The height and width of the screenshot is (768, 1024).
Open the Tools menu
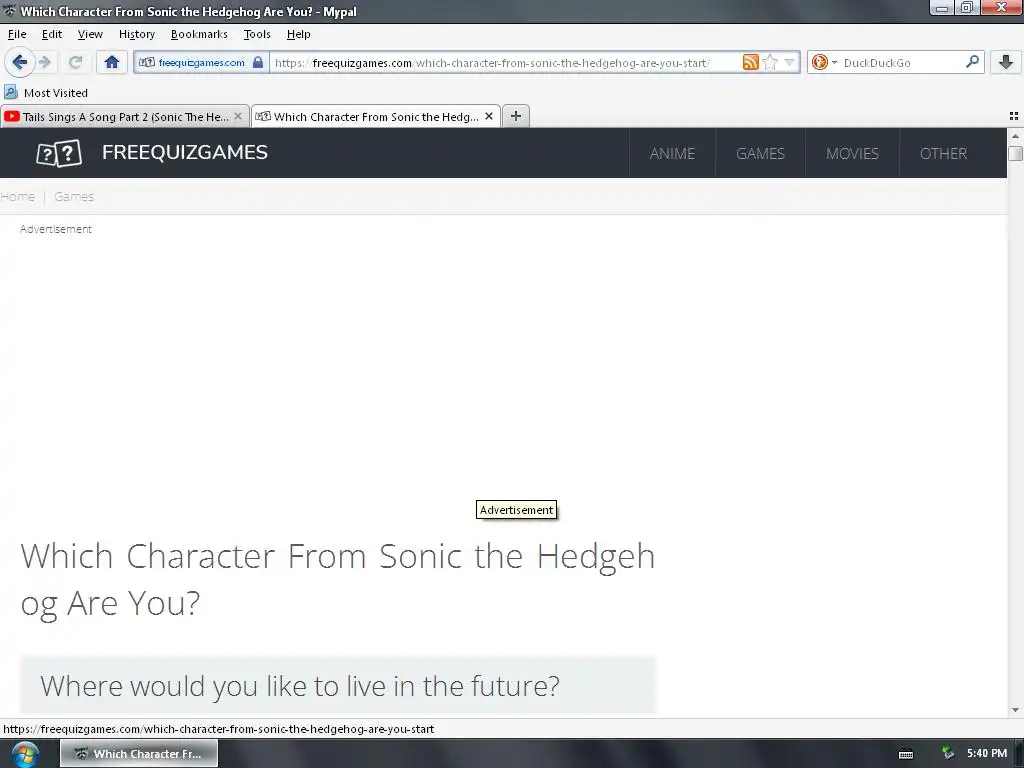[257, 34]
